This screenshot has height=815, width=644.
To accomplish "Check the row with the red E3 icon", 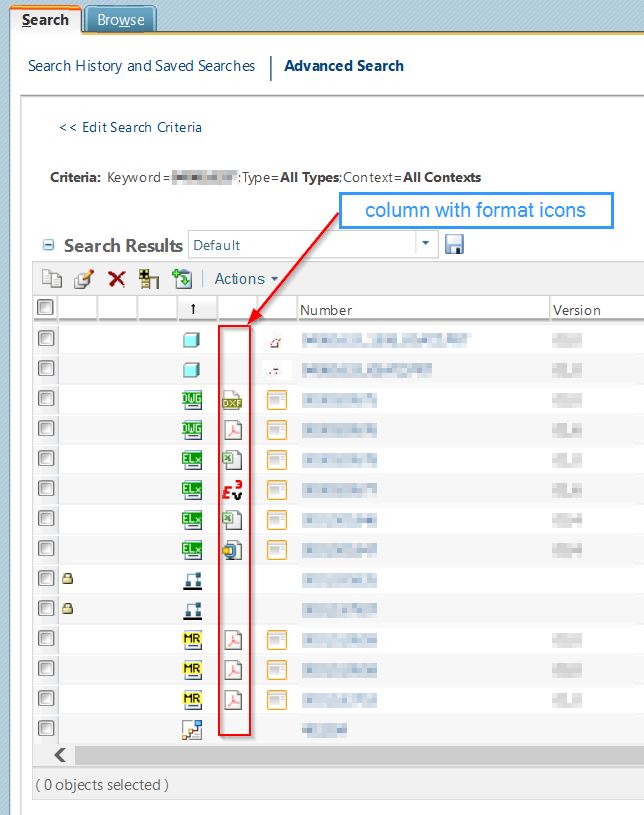I will tap(46, 488).
